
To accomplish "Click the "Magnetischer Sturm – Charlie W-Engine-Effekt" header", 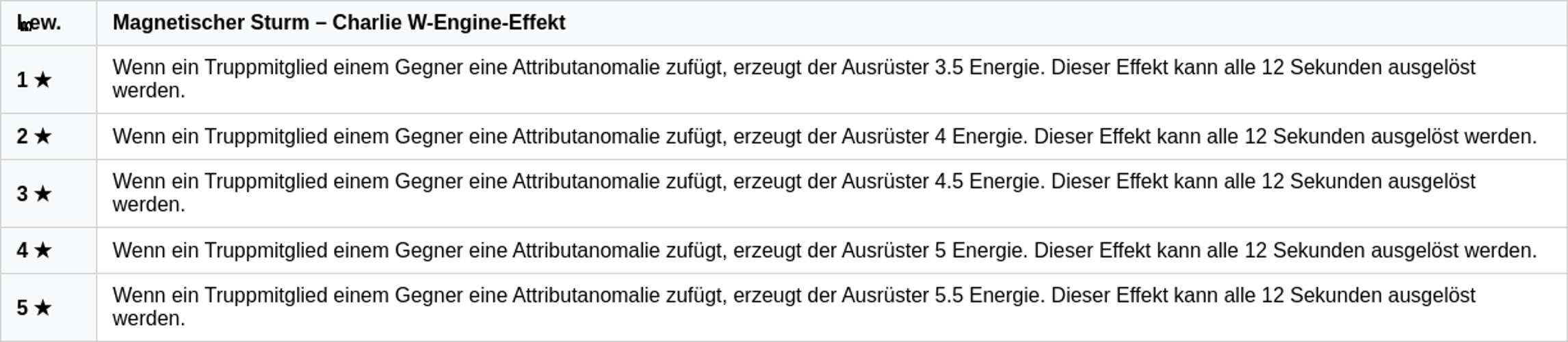I will point(339,23).
